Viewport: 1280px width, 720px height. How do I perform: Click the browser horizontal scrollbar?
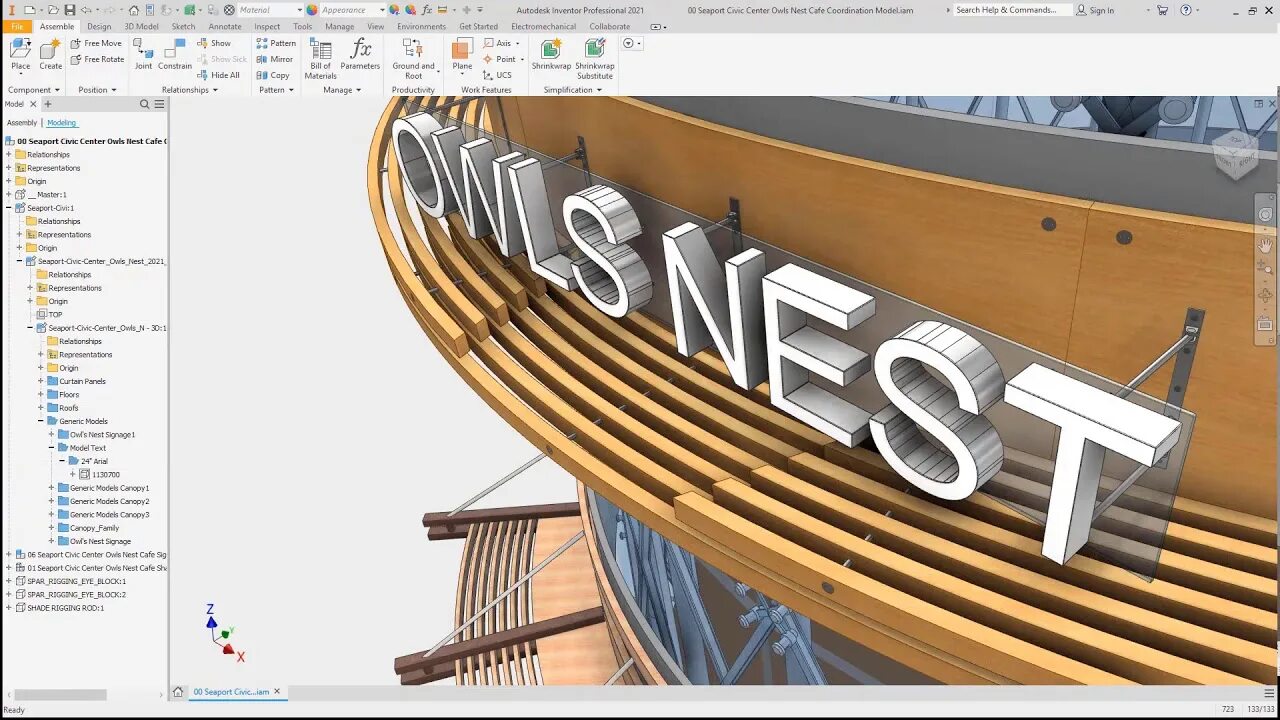pos(60,694)
